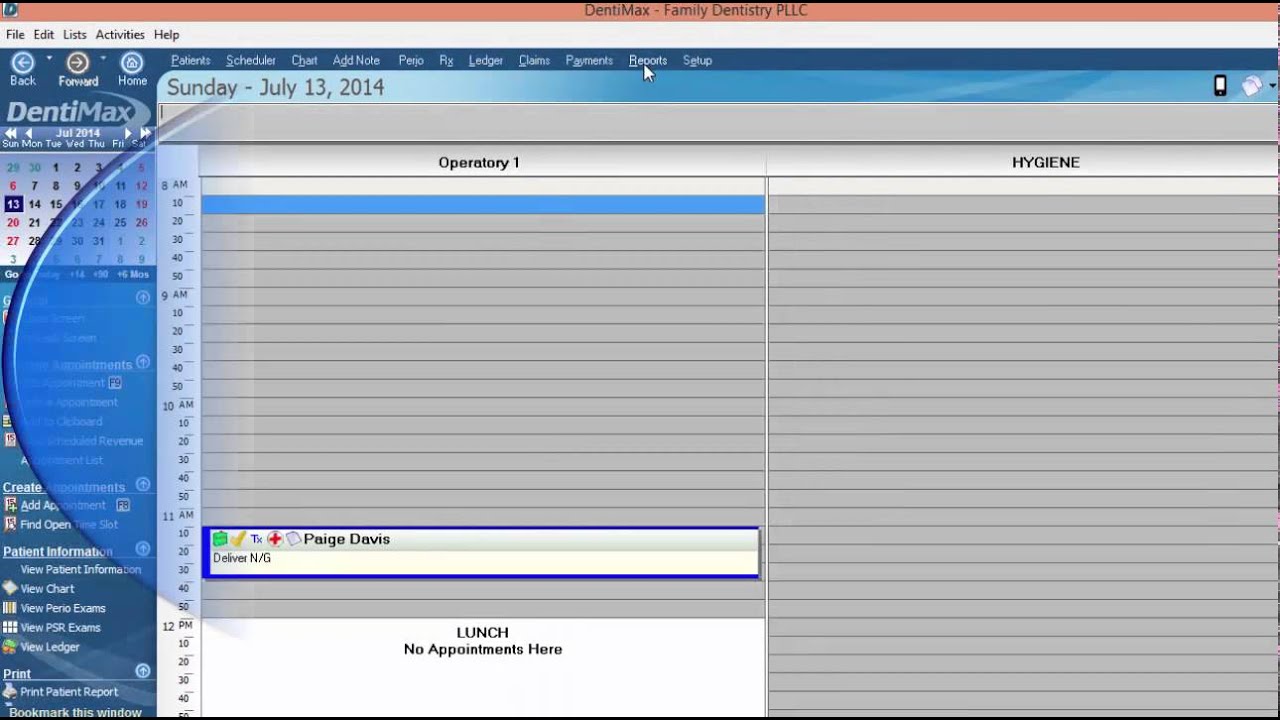The height and width of the screenshot is (720, 1280).
Task: Click the Find Open Time Slot icon
Action: [11, 524]
